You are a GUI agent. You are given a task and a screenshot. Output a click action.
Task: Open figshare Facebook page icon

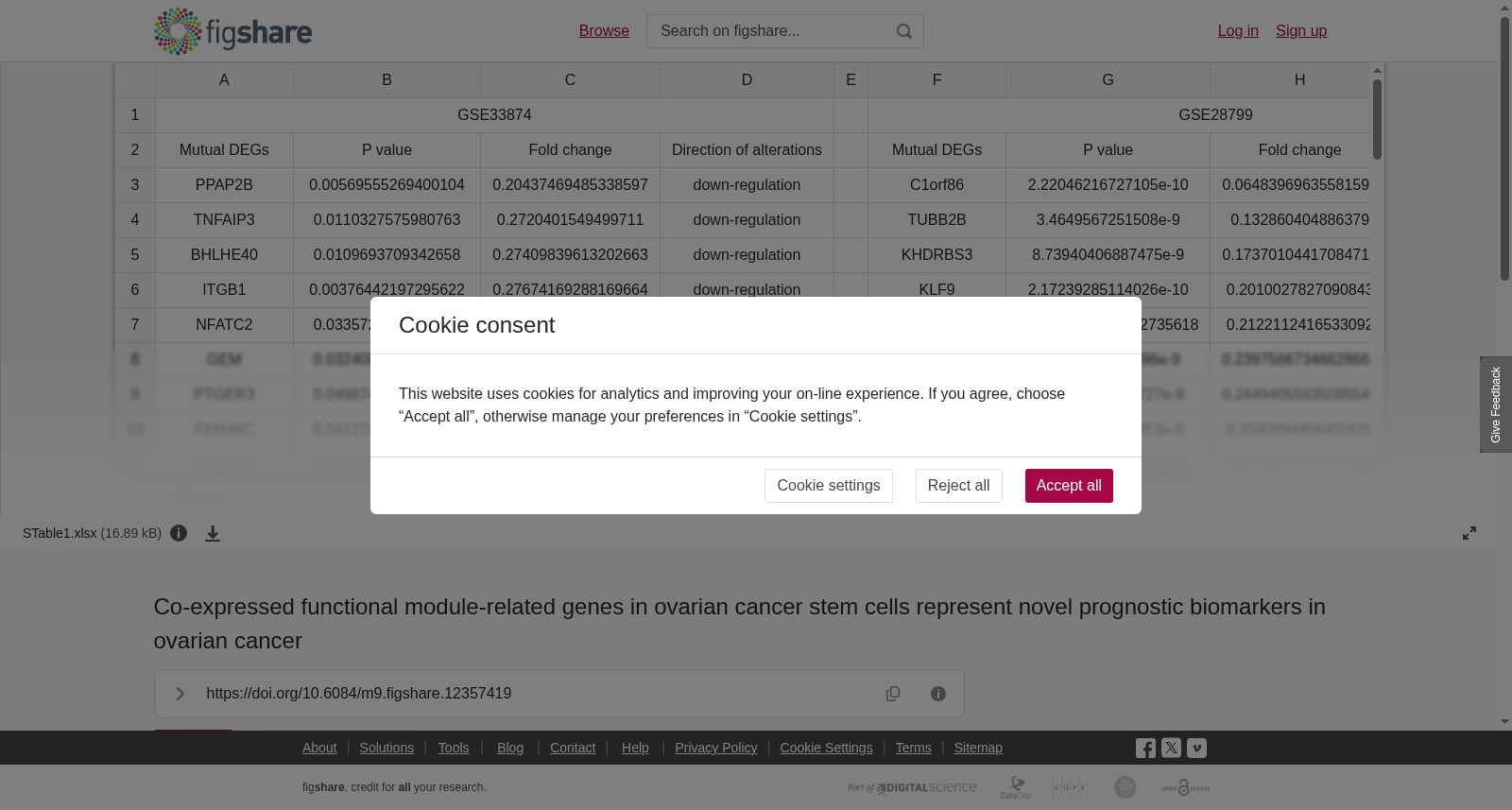pyautogui.click(x=1145, y=749)
